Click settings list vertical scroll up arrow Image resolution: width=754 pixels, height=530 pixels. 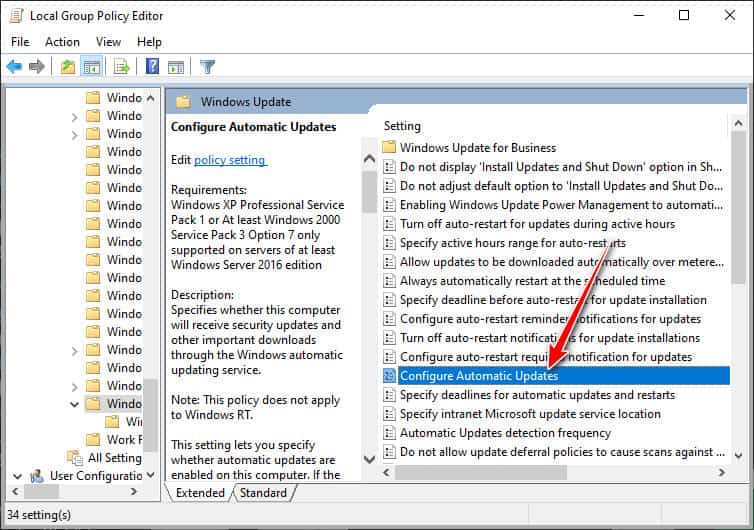click(738, 123)
